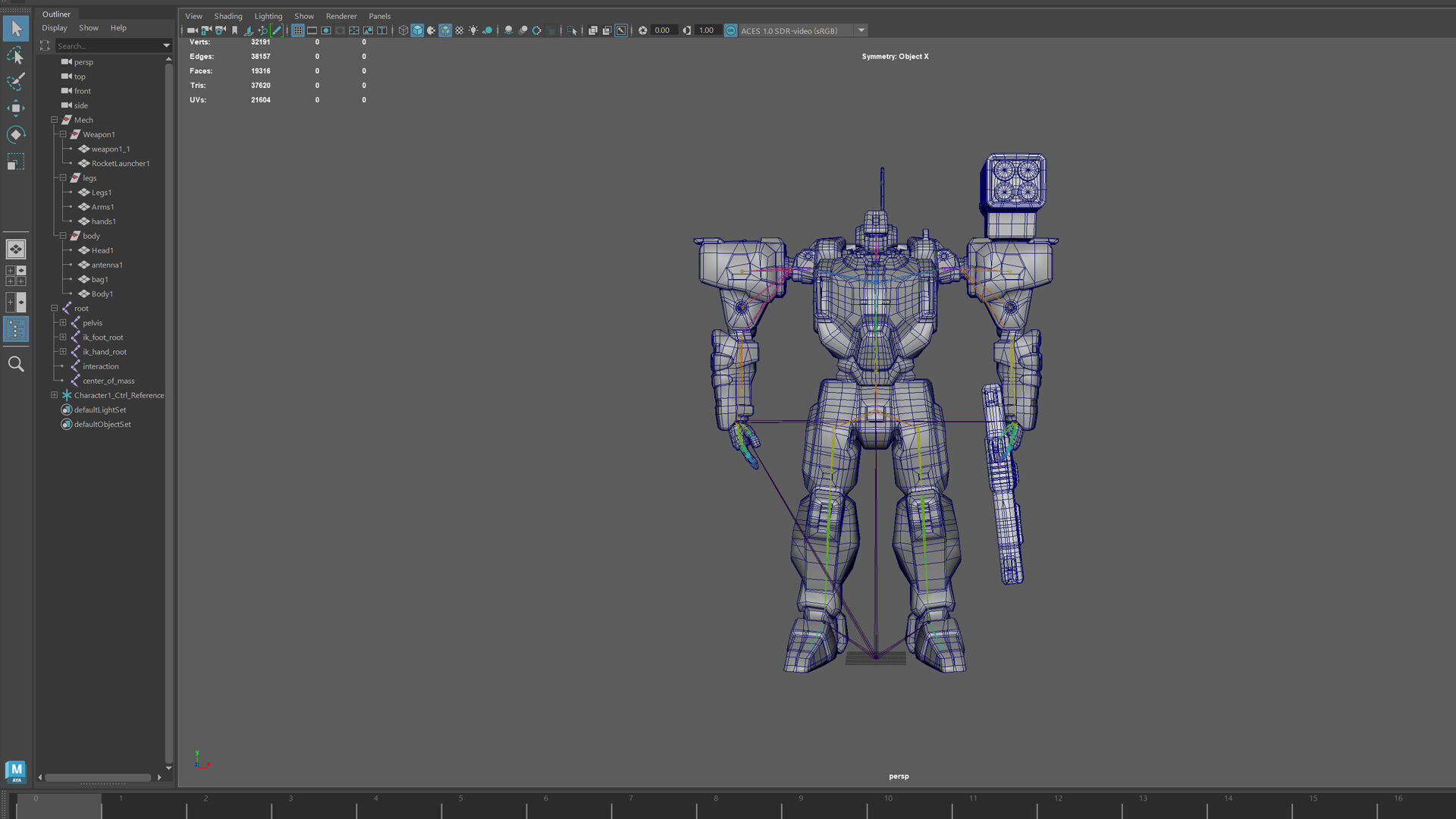Click the multisample anti-aliasing icon
Image resolution: width=1456 pixels, height=819 pixels.
point(537,30)
